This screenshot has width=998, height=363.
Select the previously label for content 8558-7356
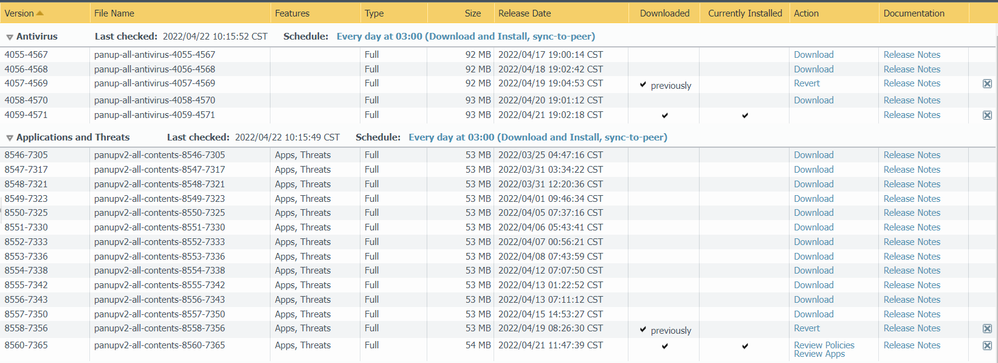pos(671,331)
